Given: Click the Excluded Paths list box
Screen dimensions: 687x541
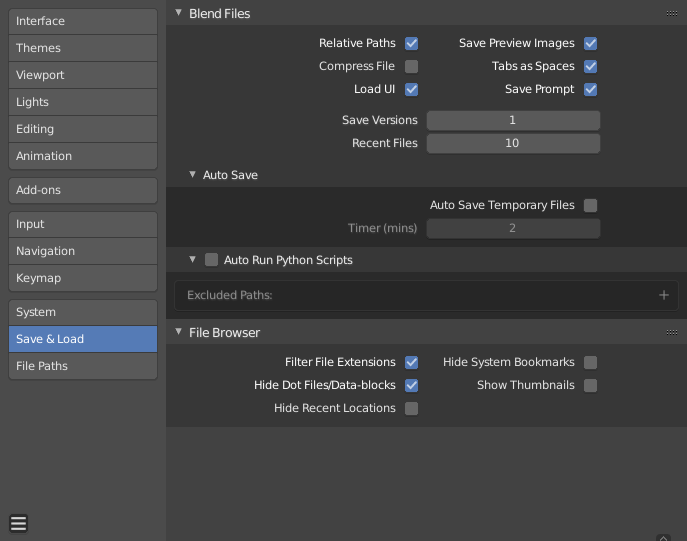Looking at the screenshot, I should (x=426, y=295).
